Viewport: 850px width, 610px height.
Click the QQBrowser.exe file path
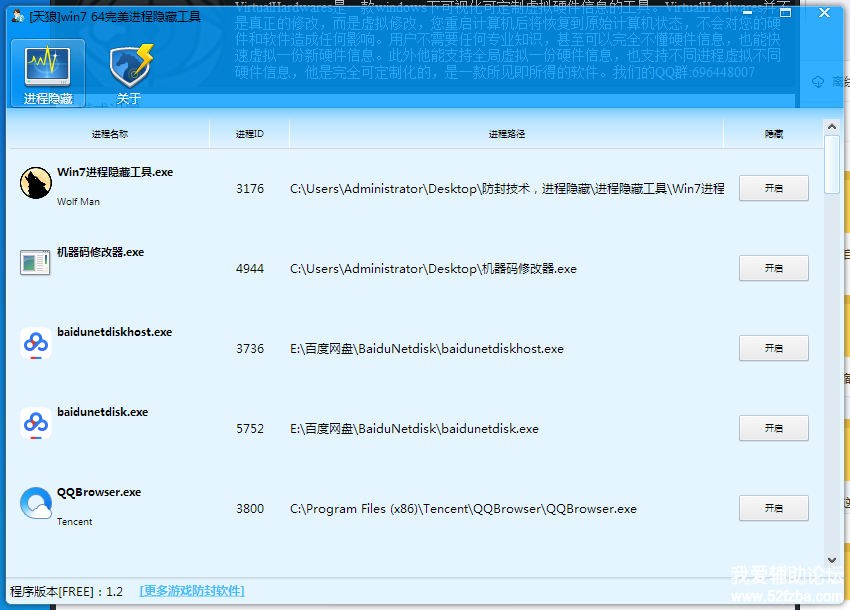[463, 509]
